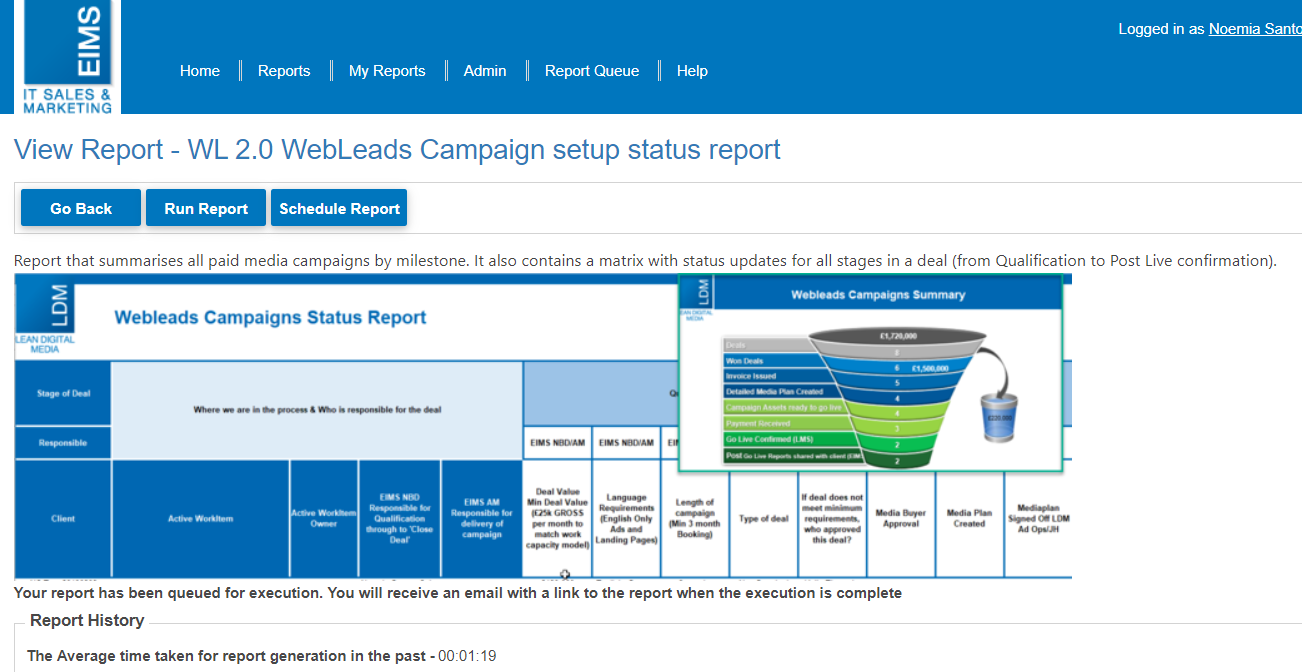Click the 'Client' column header in preview
Image resolution: width=1302 pixels, height=672 pixels.
tap(63, 518)
